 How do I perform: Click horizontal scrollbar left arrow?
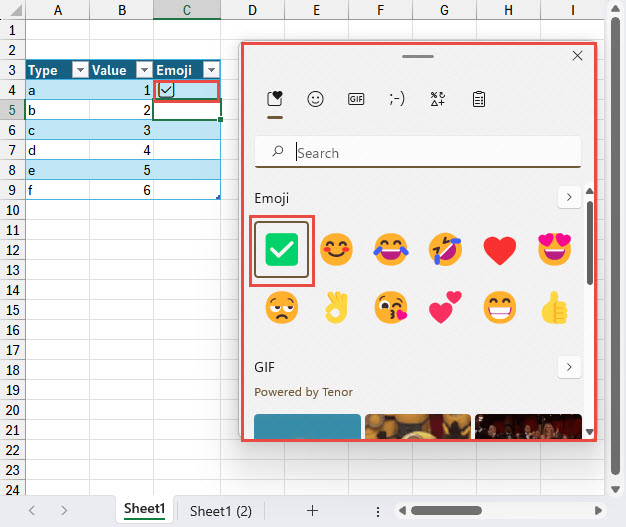point(402,511)
